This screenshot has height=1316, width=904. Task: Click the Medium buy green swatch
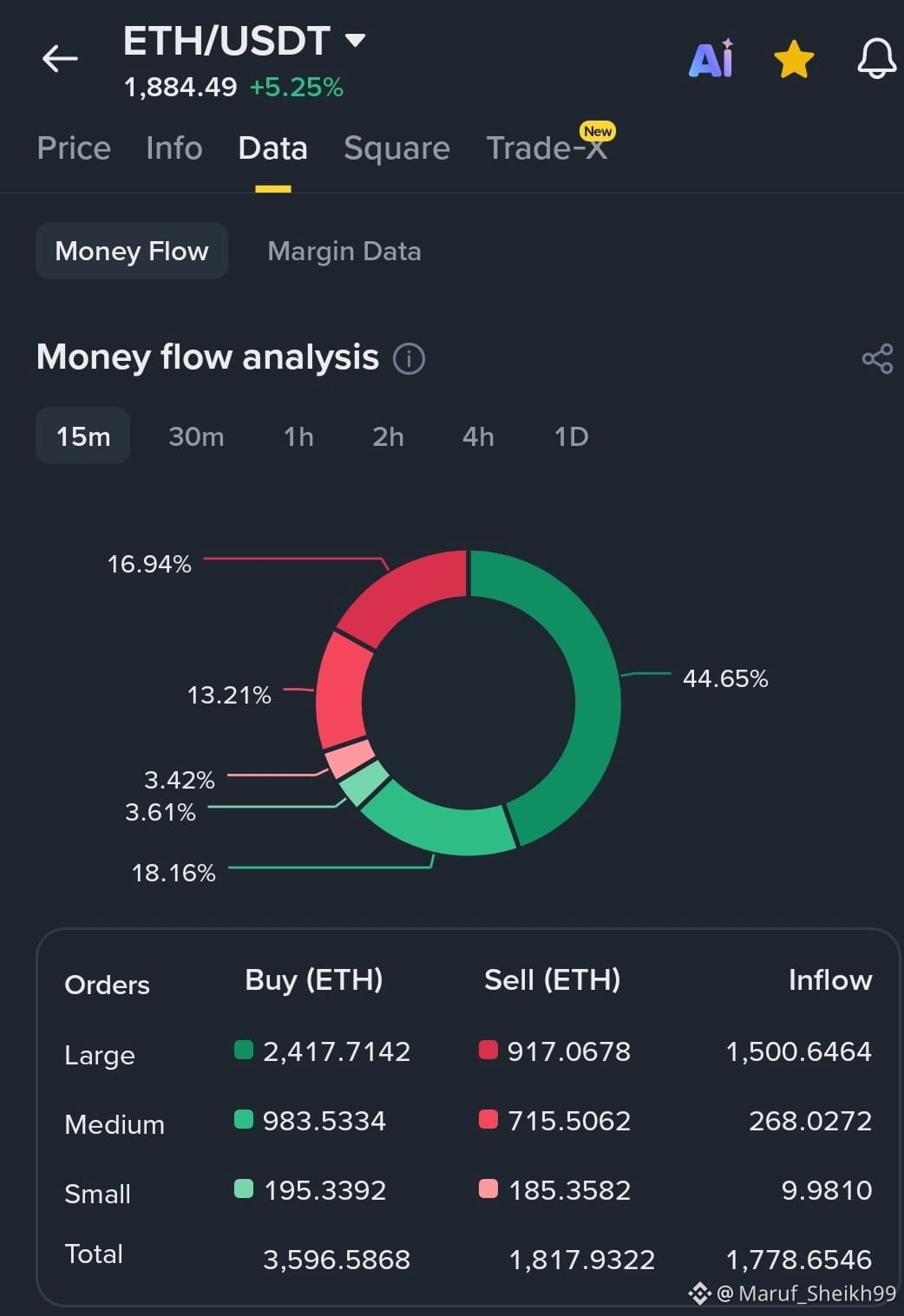point(244,1120)
